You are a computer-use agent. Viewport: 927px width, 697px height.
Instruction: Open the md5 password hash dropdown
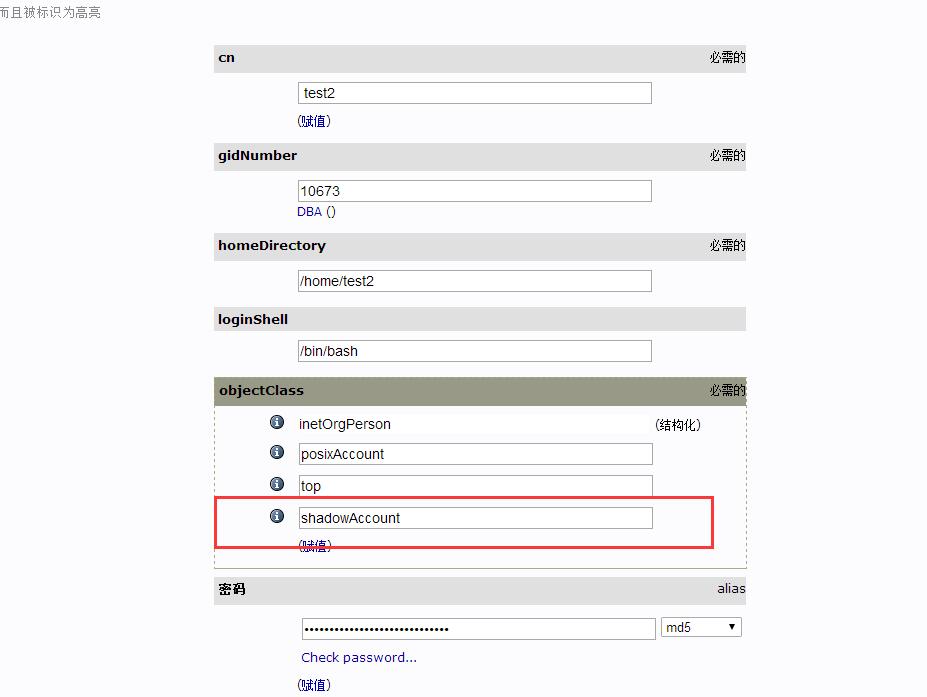tap(700, 627)
